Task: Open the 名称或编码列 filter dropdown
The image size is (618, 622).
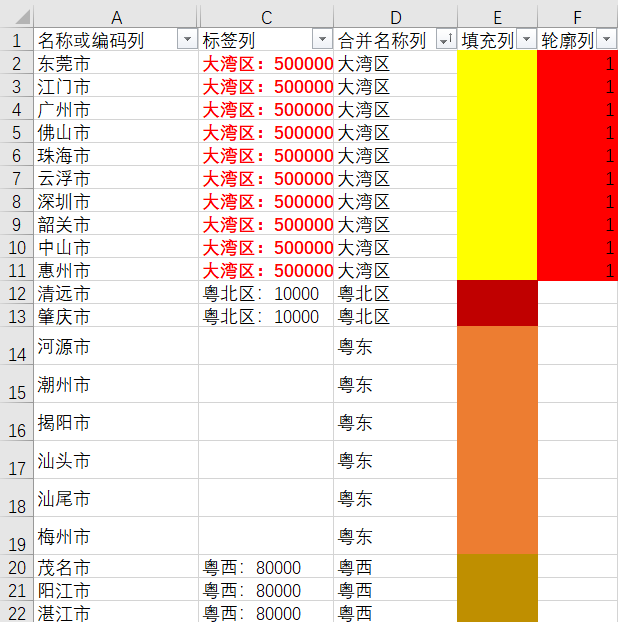Action: tap(187, 40)
